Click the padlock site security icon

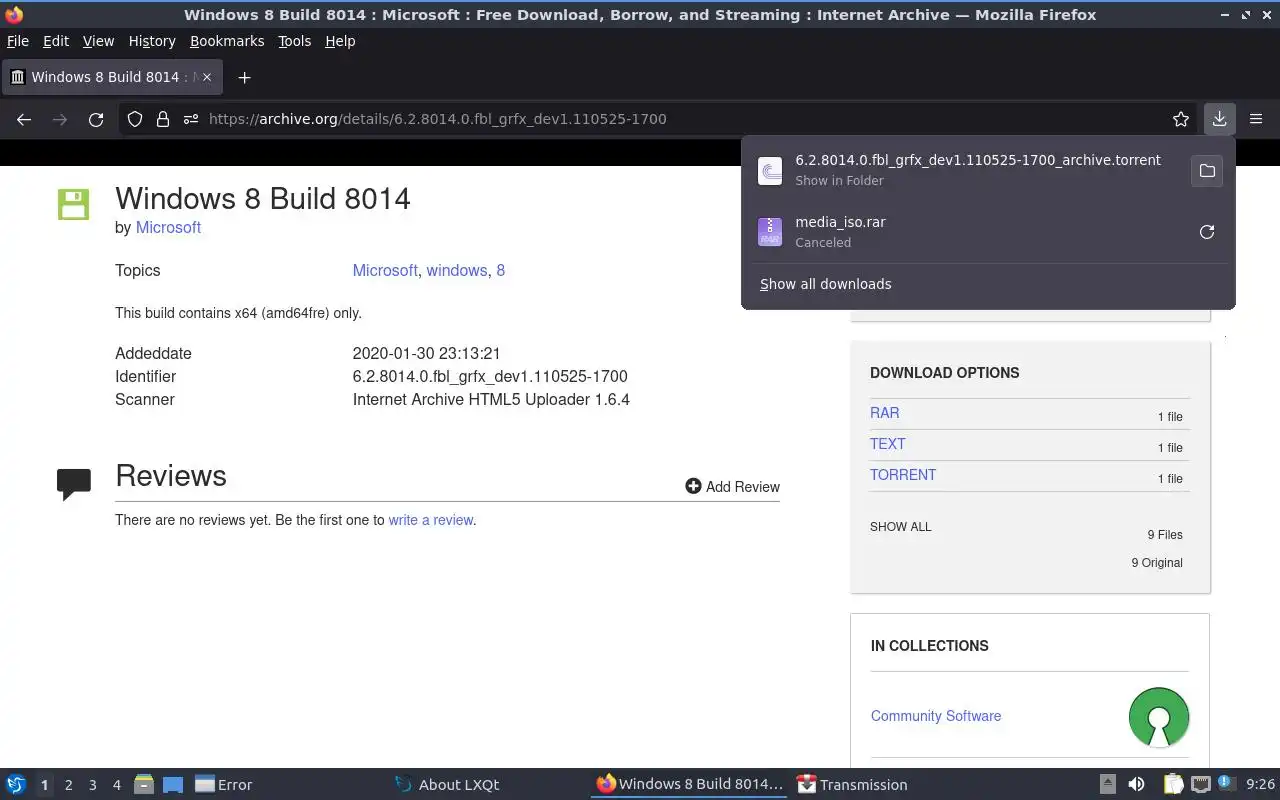point(163,119)
